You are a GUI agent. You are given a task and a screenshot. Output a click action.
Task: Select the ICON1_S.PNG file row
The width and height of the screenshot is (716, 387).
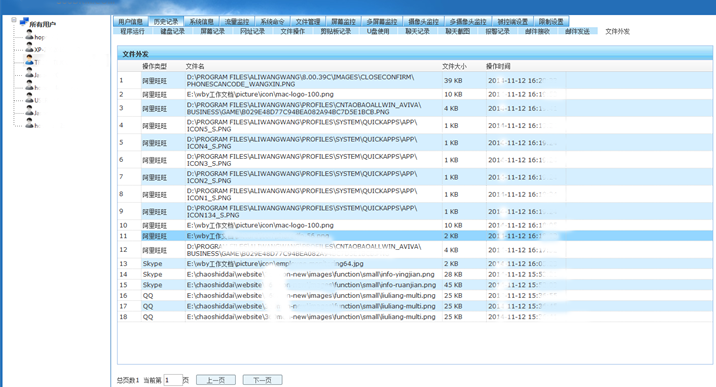[415, 194]
